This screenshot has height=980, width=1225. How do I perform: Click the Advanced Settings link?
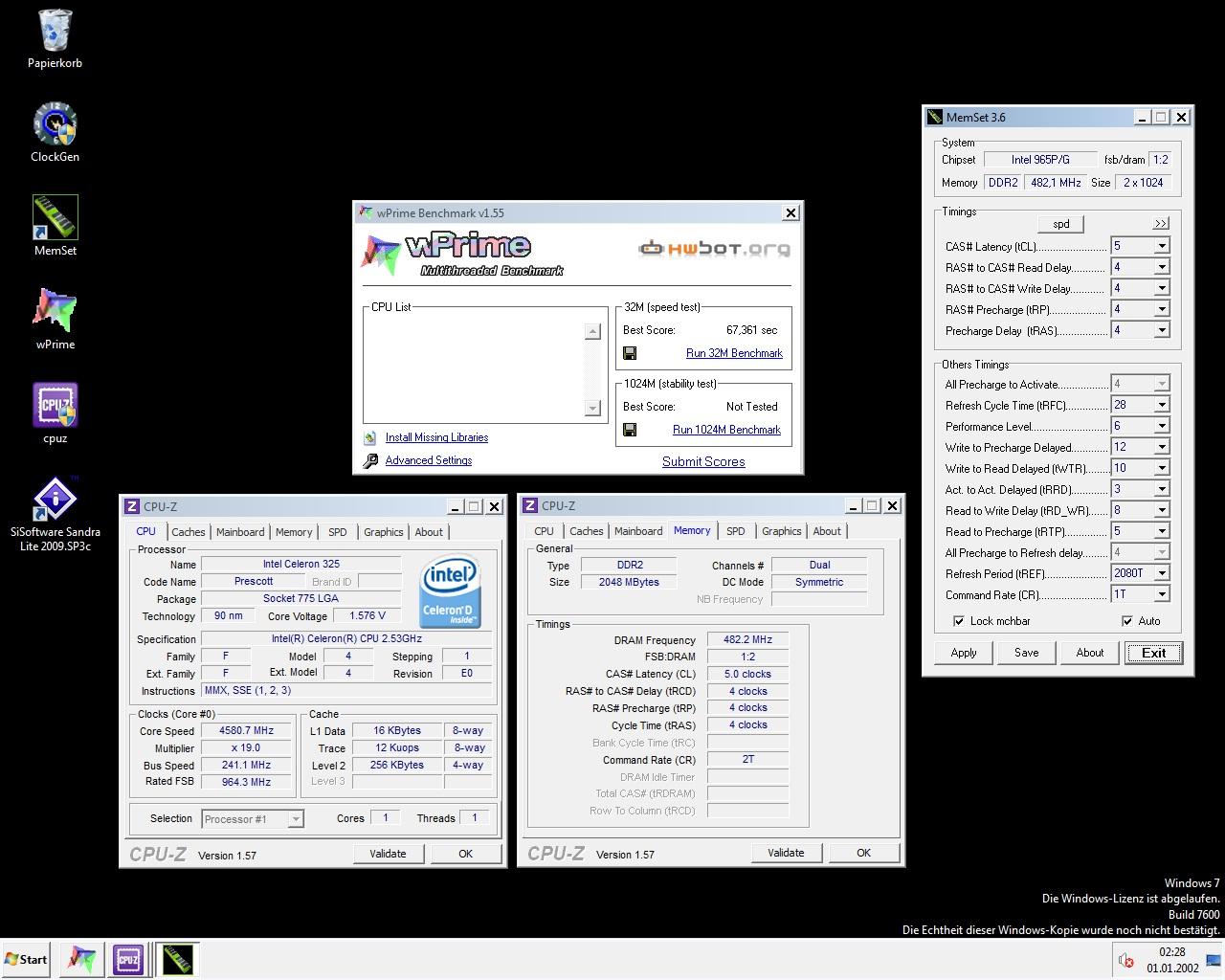429,460
